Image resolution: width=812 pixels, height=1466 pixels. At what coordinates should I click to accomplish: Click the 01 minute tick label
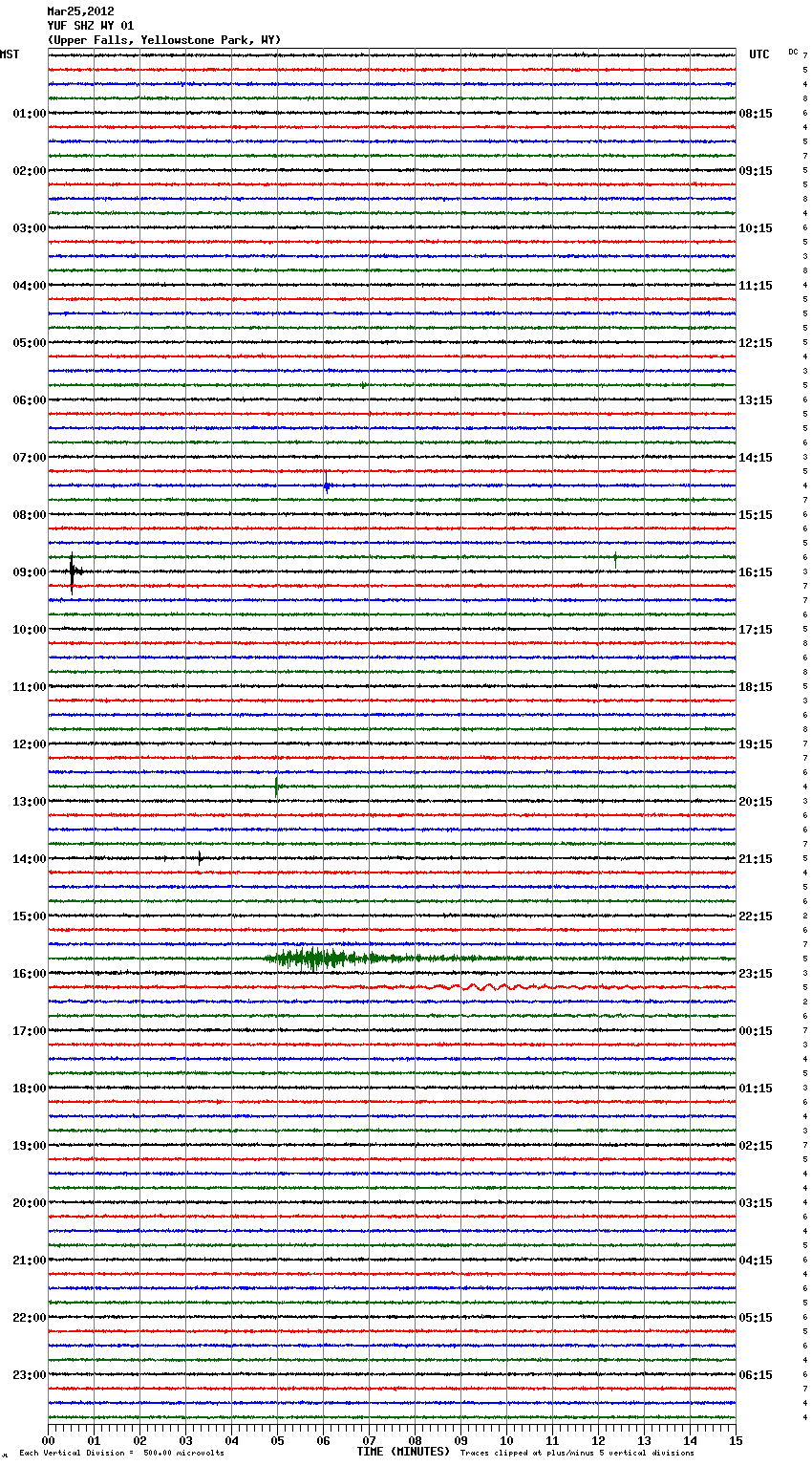click(94, 1441)
